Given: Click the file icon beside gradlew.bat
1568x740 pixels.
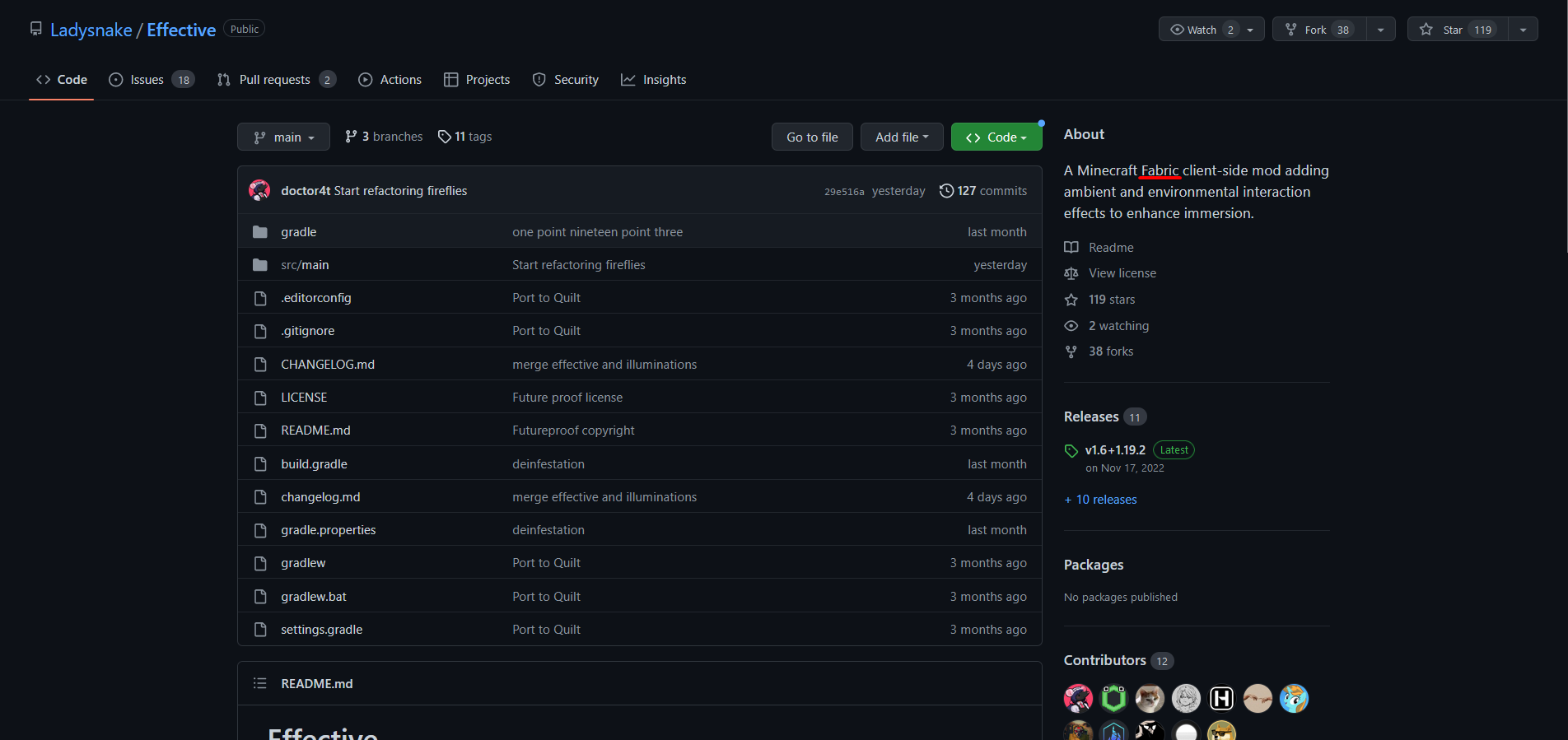Looking at the screenshot, I should click(260, 597).
